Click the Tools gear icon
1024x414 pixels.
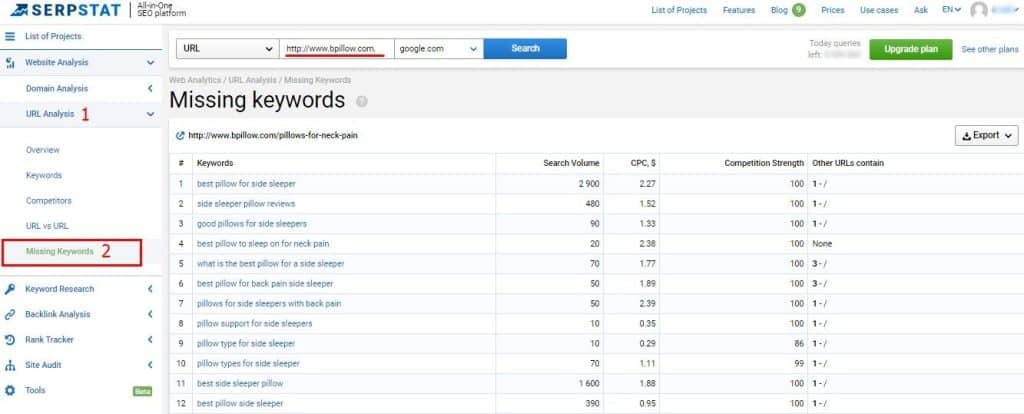pyautogui.click(x=10, y=390)
